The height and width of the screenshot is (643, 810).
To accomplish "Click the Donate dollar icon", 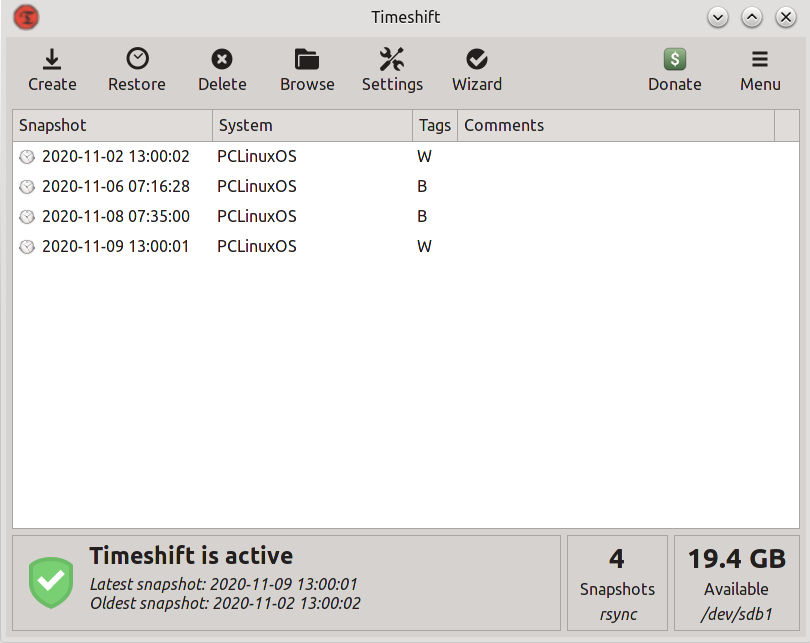I will point(675,59).
